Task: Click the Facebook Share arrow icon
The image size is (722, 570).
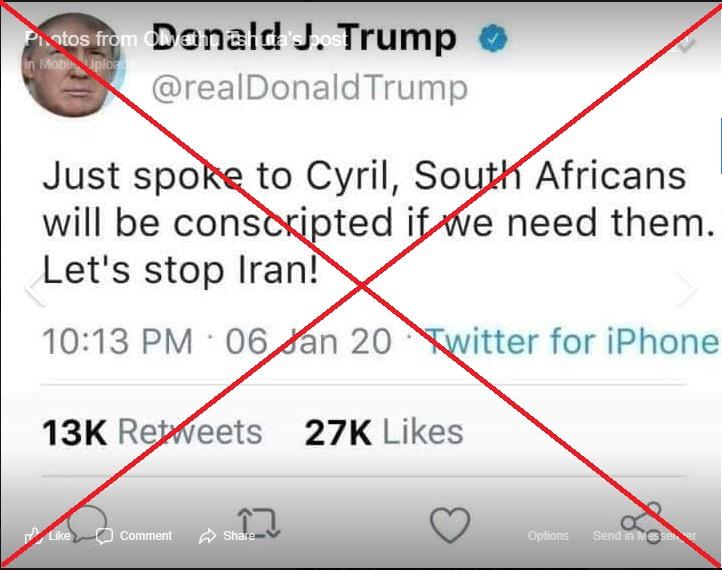Action: [208, 536]
